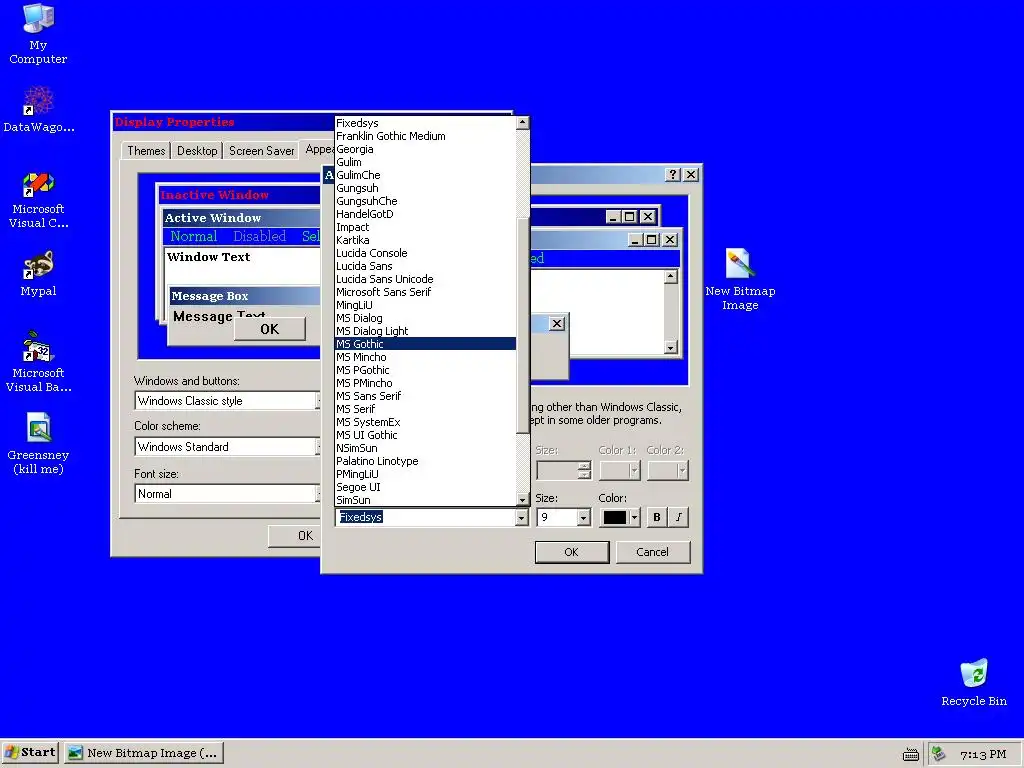The height and width of the screenshot is (768, 1024).
Task: Choose MS Mincho font
Action: coord(425,357)
